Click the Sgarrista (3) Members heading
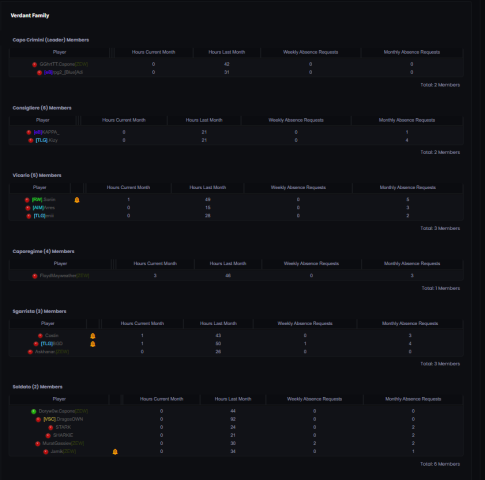Screen dimensions: 485x480 [39, 311]
